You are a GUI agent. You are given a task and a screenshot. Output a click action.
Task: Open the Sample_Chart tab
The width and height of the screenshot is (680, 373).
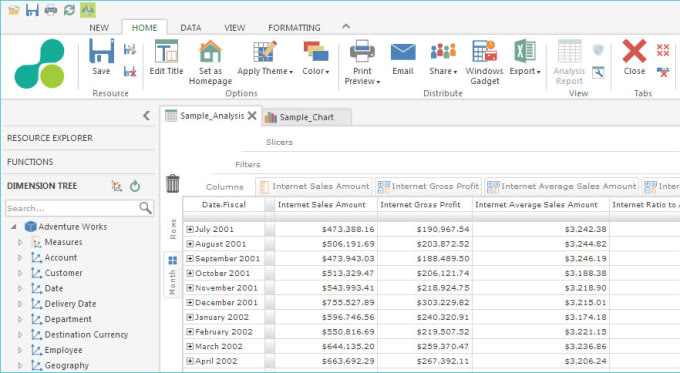(306, 117)
